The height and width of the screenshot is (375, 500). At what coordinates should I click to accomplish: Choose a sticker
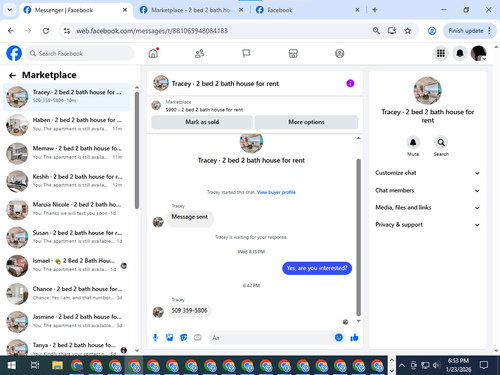184,338
